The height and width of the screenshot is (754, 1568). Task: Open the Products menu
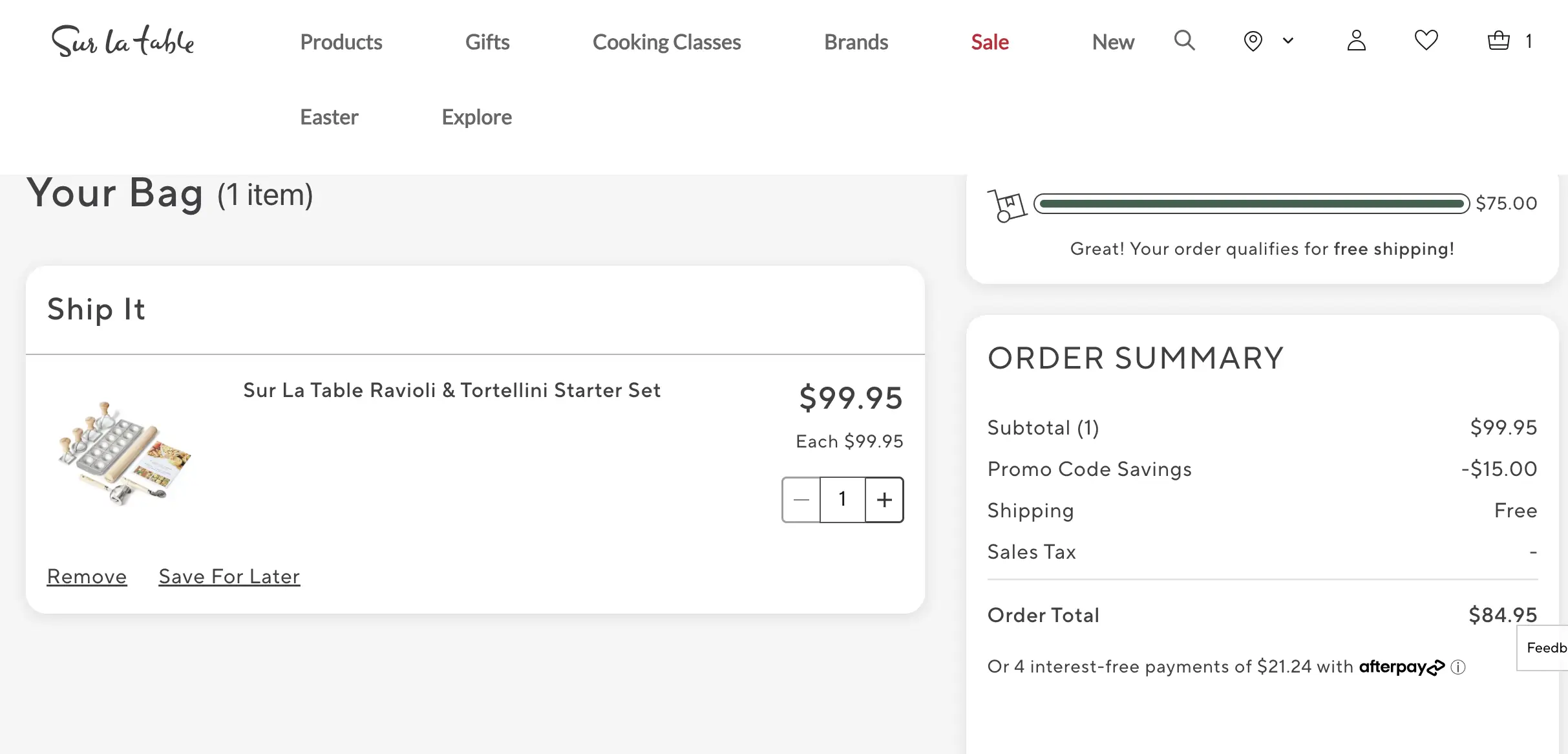(x=341, y=42)
